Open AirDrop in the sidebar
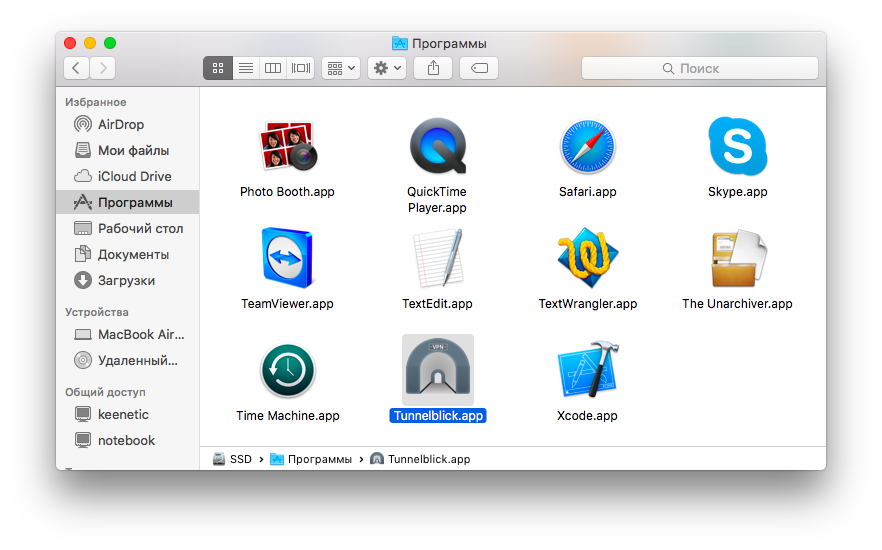Viewport: 882px width, 550px height. [x=128, y=124]
